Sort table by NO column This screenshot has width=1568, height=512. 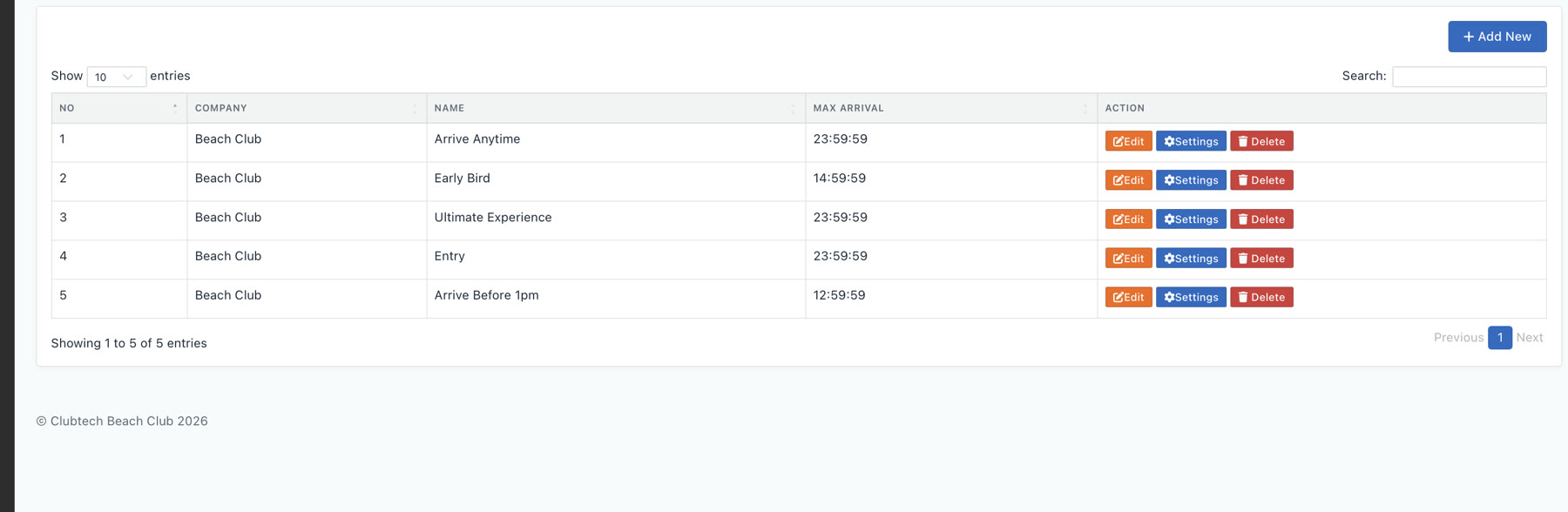pyautogui.click(x=118, y=108)
